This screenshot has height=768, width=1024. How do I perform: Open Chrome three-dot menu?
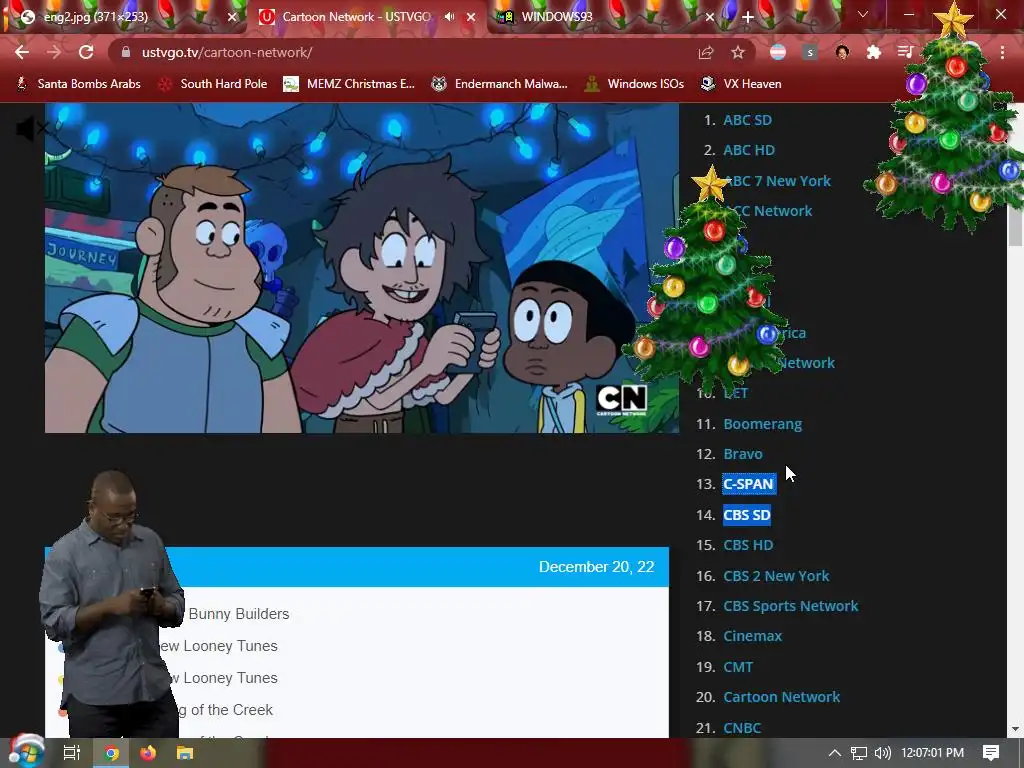pyautogui.click(x=1002, y=52)
